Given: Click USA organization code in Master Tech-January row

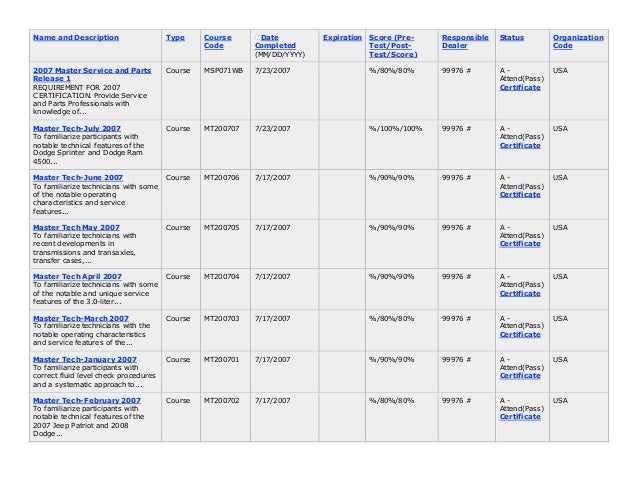Looking at the screenshot, I should coord(560,360).
